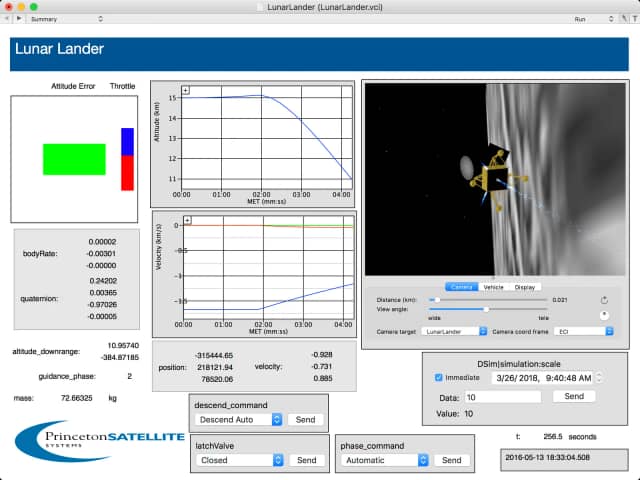Click the 2016-05-13 timestamp field
This screenshot has width=640, height=480.
[564, 458]
